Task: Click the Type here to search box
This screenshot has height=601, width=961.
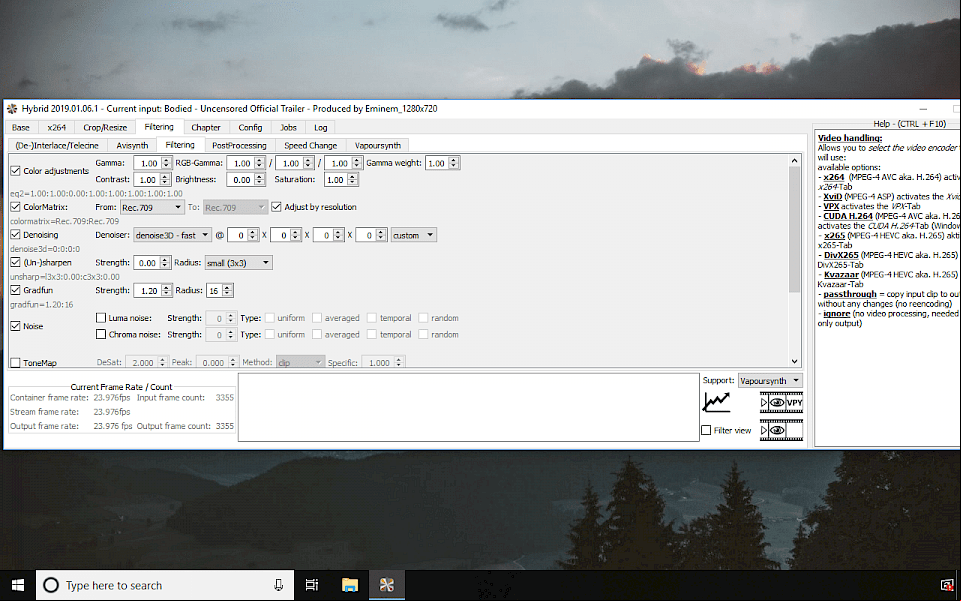Action: point(165,585)
